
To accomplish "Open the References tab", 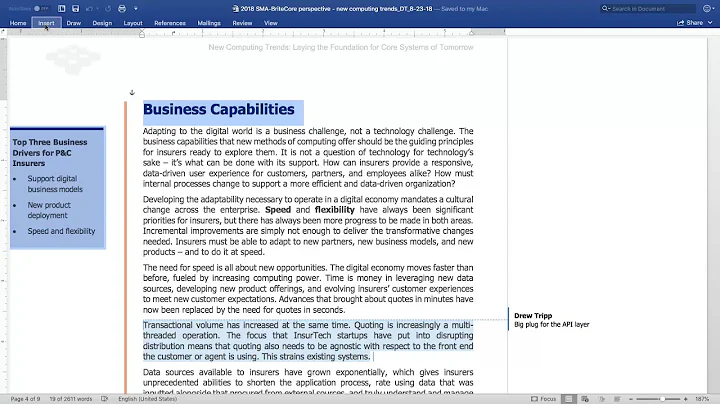I will click(x=170, y=23).
